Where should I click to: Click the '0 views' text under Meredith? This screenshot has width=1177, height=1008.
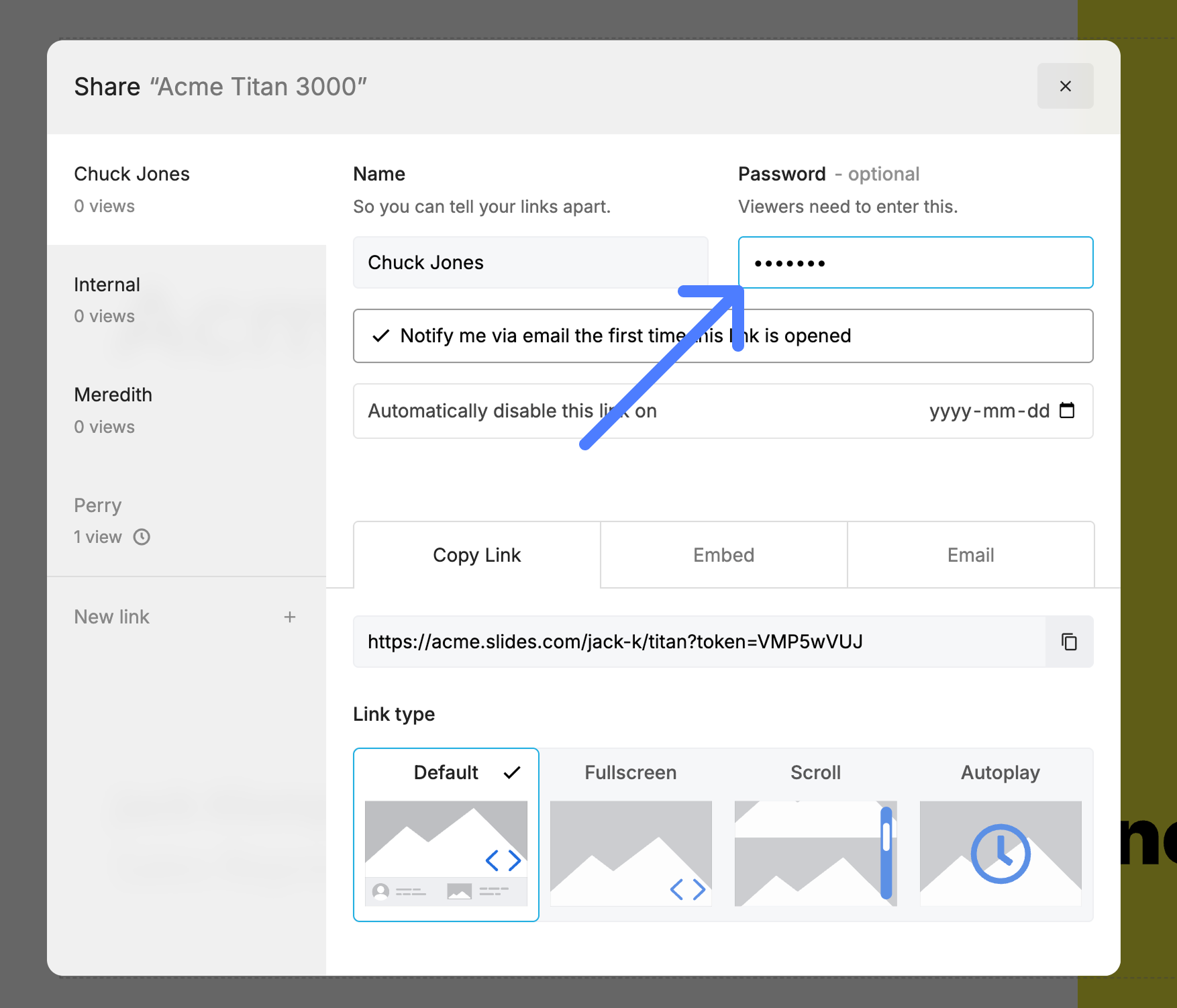(104, 427)
